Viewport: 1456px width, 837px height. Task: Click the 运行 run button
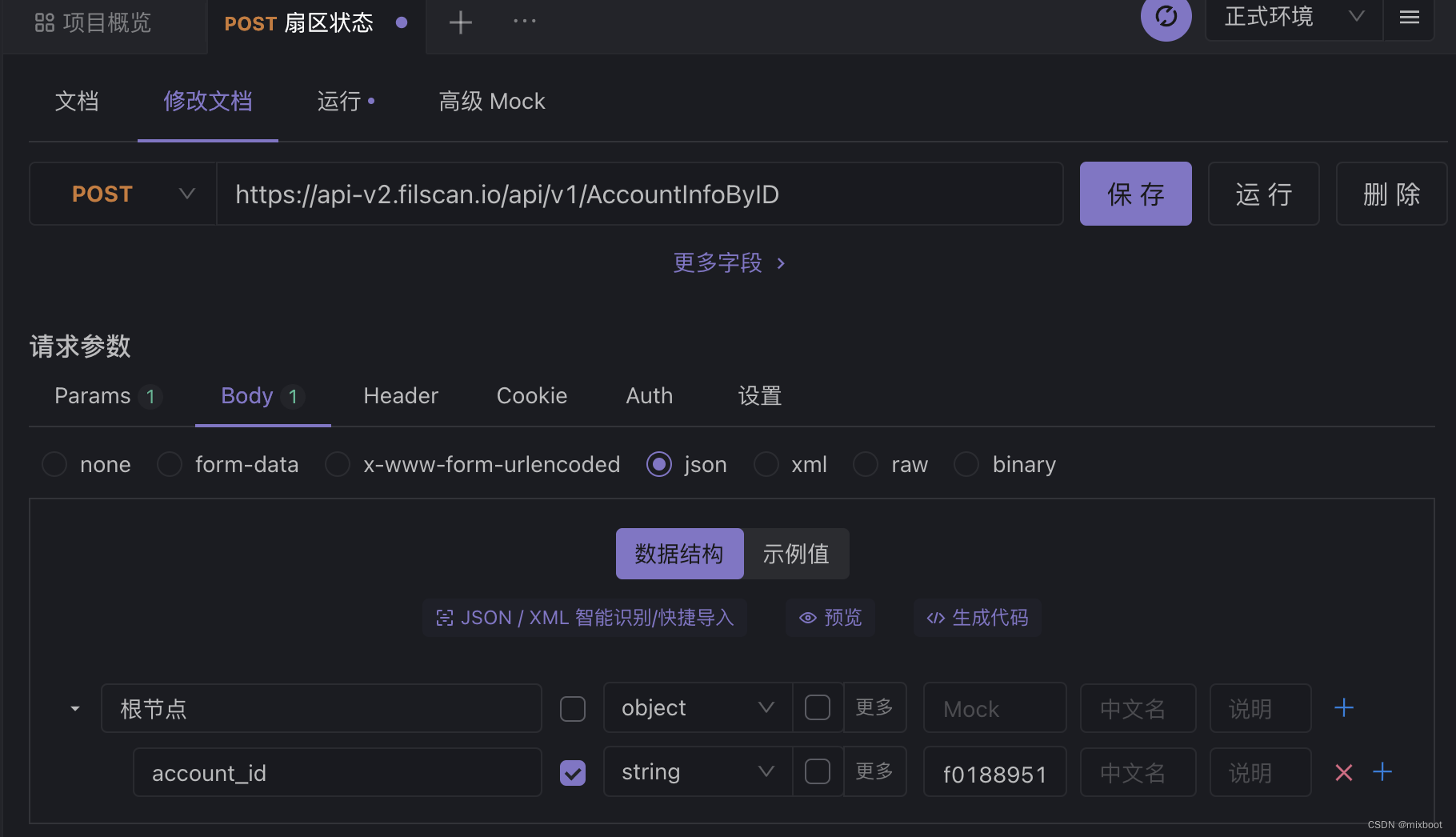[x=1264, y=194]
